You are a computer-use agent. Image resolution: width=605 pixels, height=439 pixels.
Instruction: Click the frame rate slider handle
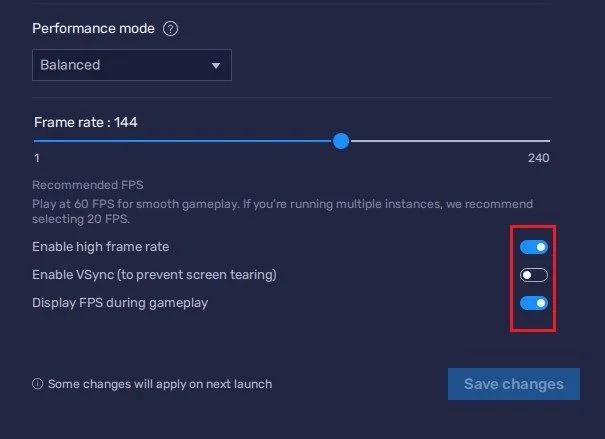(341, 141)
